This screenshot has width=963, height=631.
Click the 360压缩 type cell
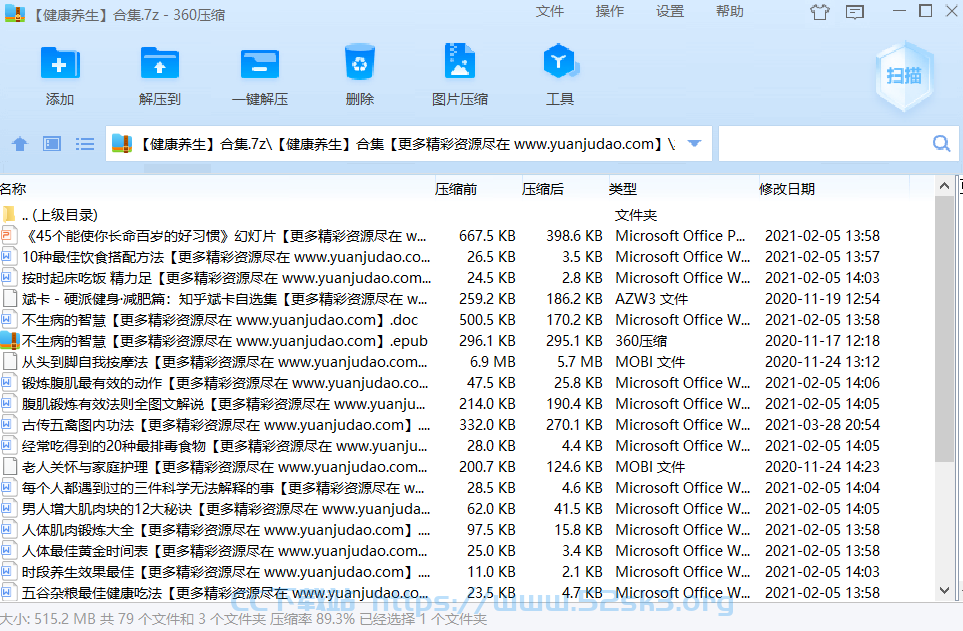pyautogui.click(x=641, y=341)
